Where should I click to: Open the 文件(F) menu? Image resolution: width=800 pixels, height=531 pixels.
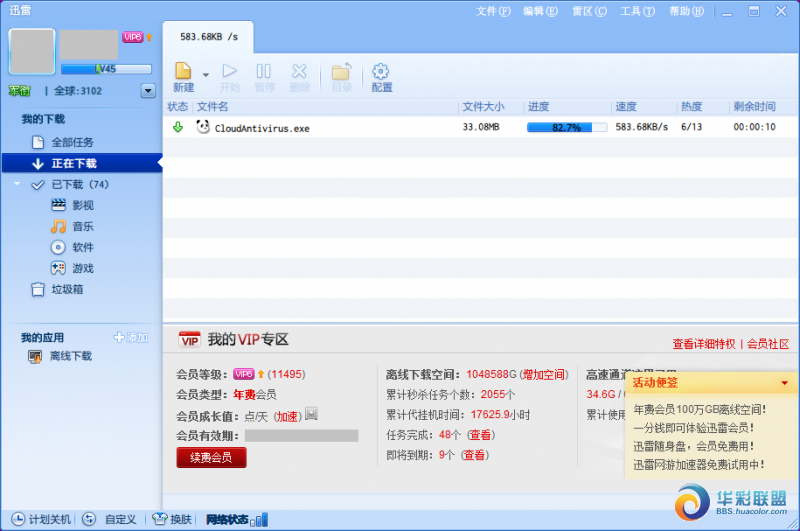pyautogui.click(x=493, y=11)
